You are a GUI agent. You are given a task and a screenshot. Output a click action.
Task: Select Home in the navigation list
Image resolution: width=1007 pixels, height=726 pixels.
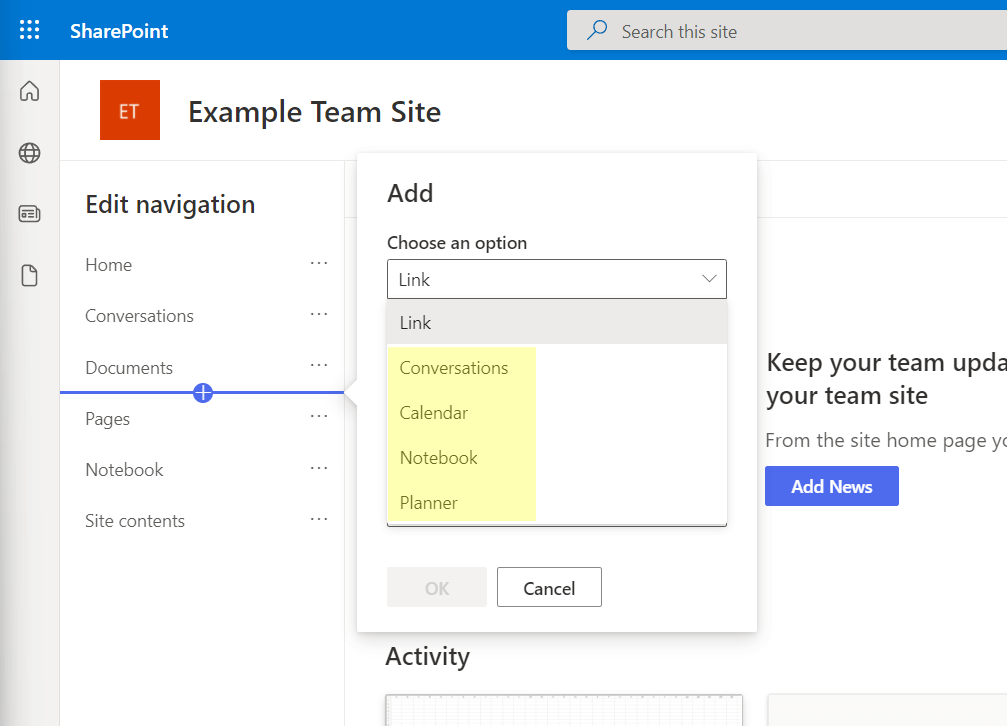[x=109, y=265]
